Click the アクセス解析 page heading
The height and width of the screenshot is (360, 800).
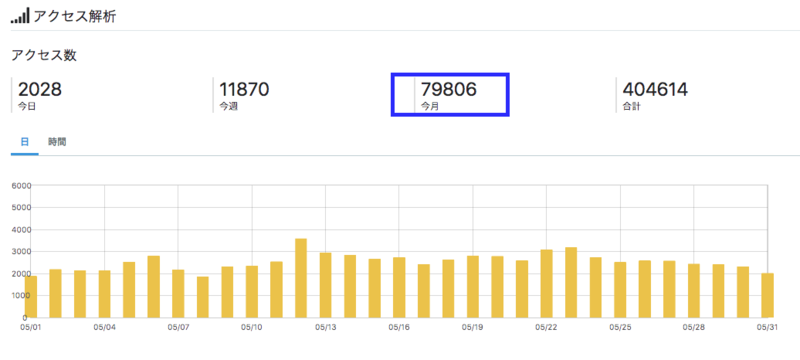tap(75, 17)
